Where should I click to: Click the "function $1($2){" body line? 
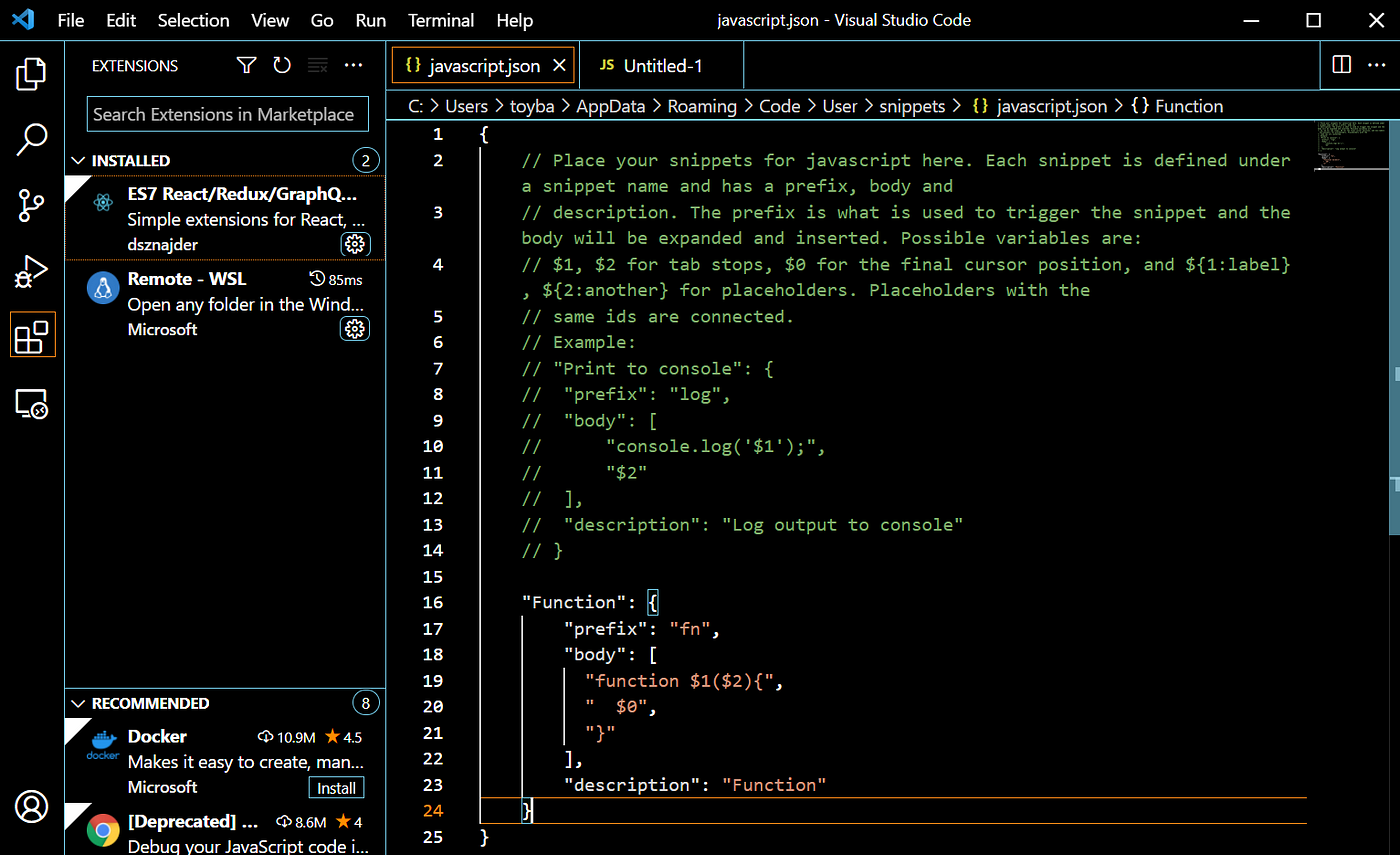pyautogui.click(x=680, y=681)
